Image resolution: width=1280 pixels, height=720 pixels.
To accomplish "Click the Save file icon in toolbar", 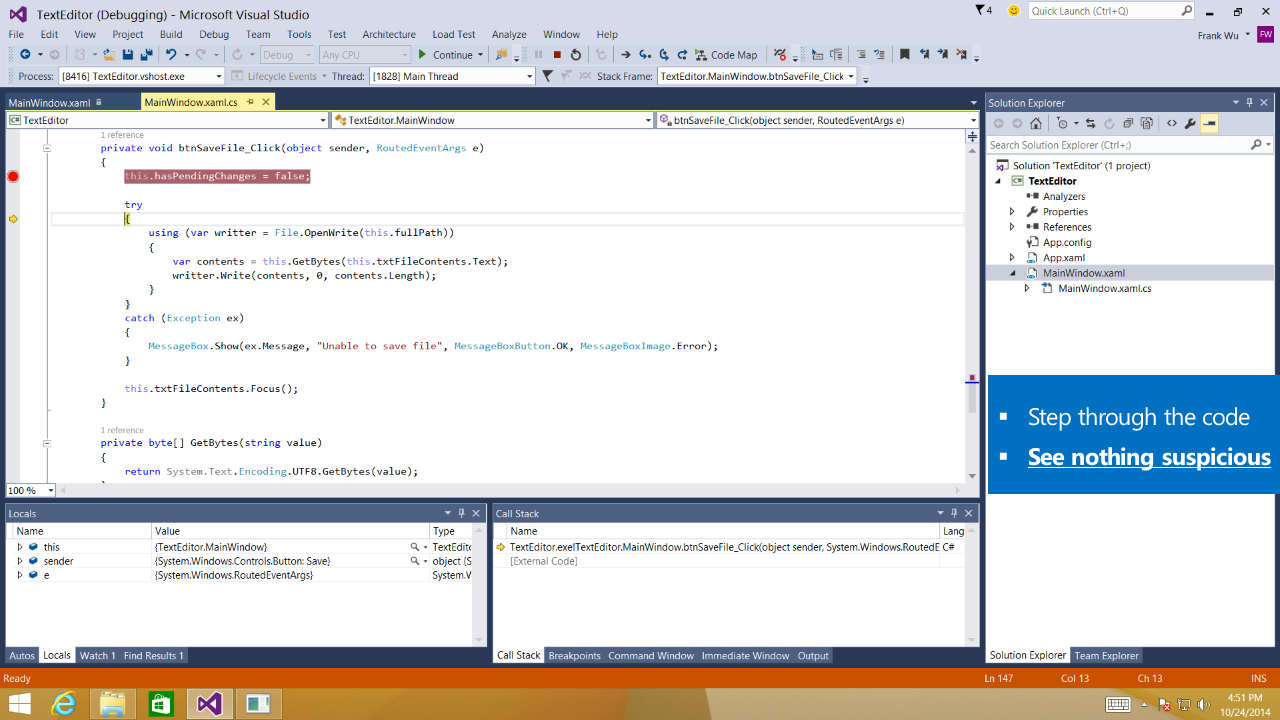I will [x=128, y=55].
